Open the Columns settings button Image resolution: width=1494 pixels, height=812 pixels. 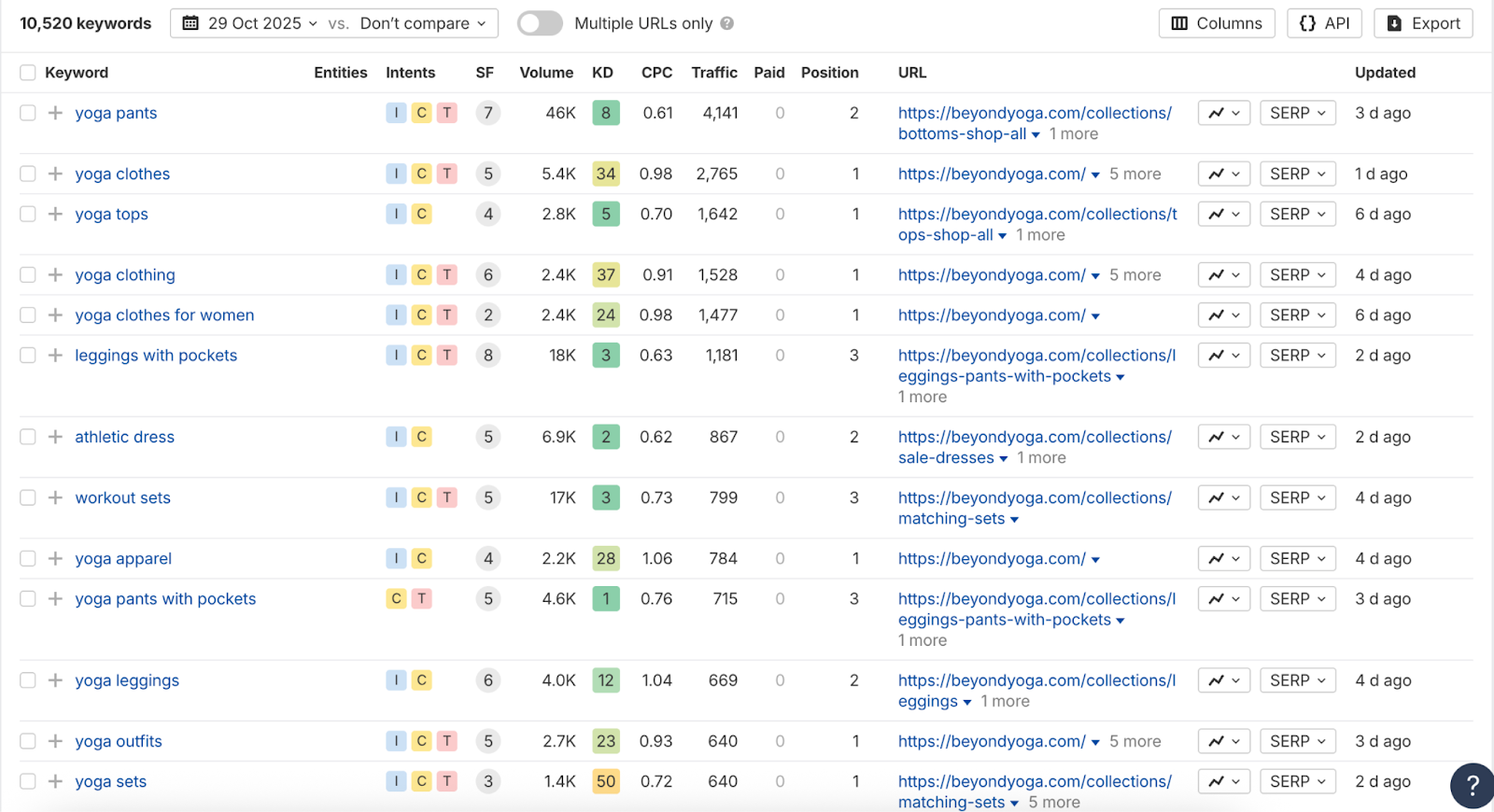pyautogui.click(x=1217, y=23)
